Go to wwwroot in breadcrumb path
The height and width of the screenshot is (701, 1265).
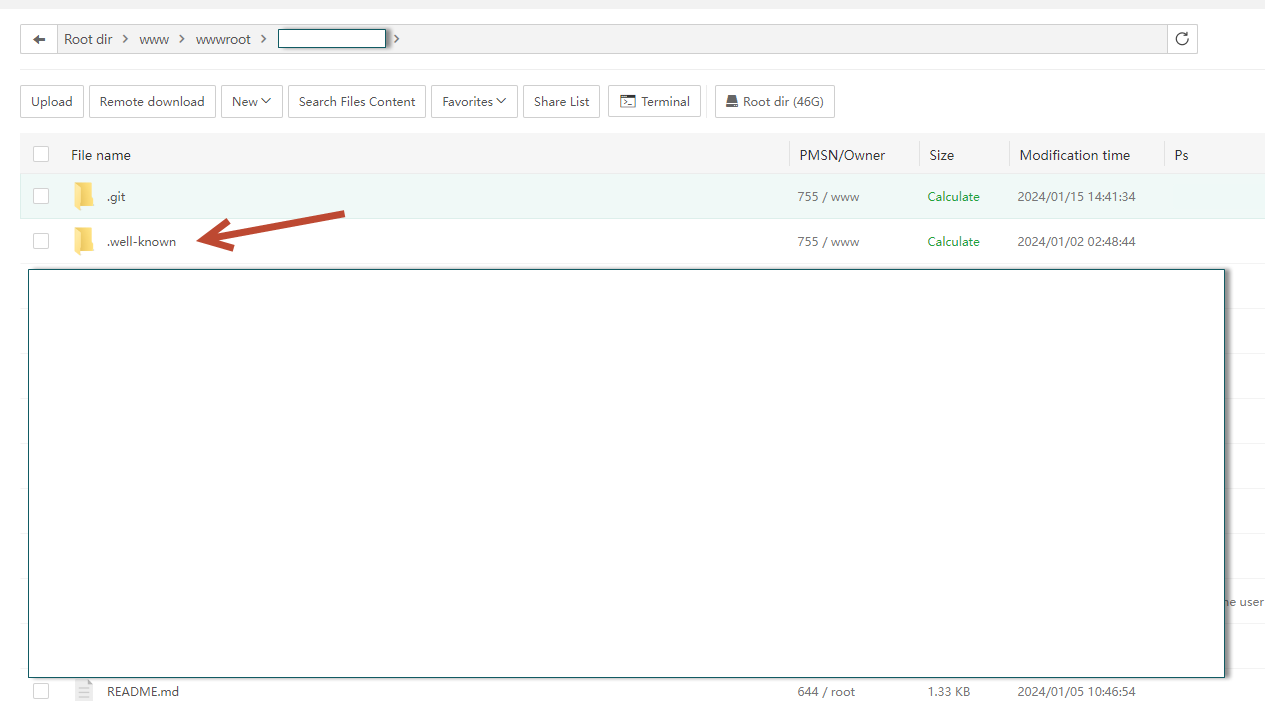pos(223,40)
